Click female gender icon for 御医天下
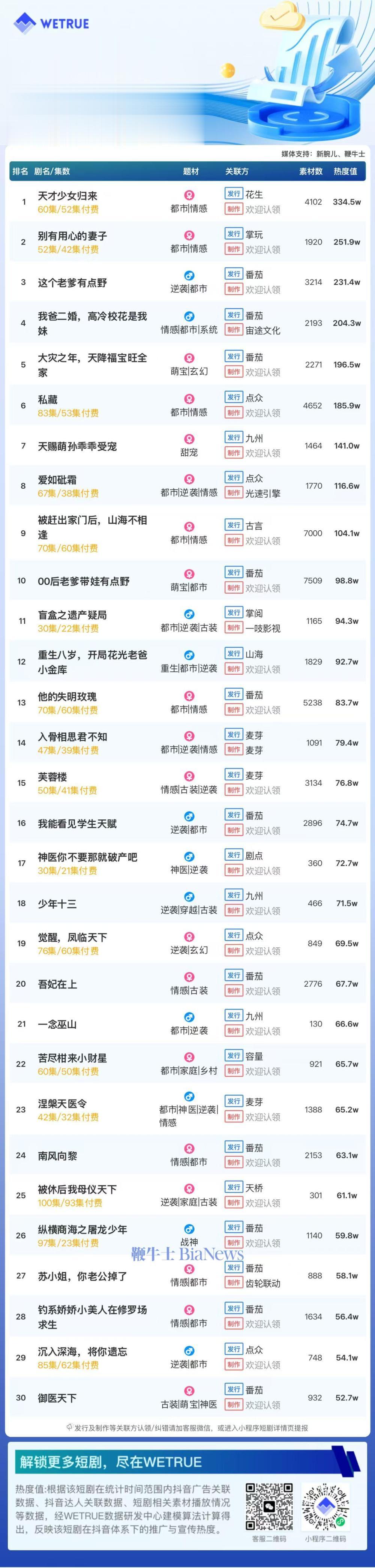Viewport: 375px width, 1568px height. pyautogui.click(x=189, y=1391)
